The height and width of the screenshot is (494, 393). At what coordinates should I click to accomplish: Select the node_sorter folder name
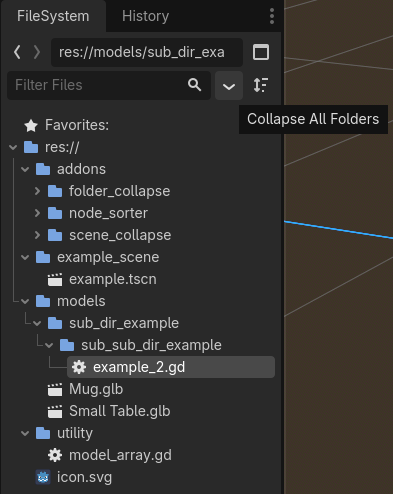[108, 213]
